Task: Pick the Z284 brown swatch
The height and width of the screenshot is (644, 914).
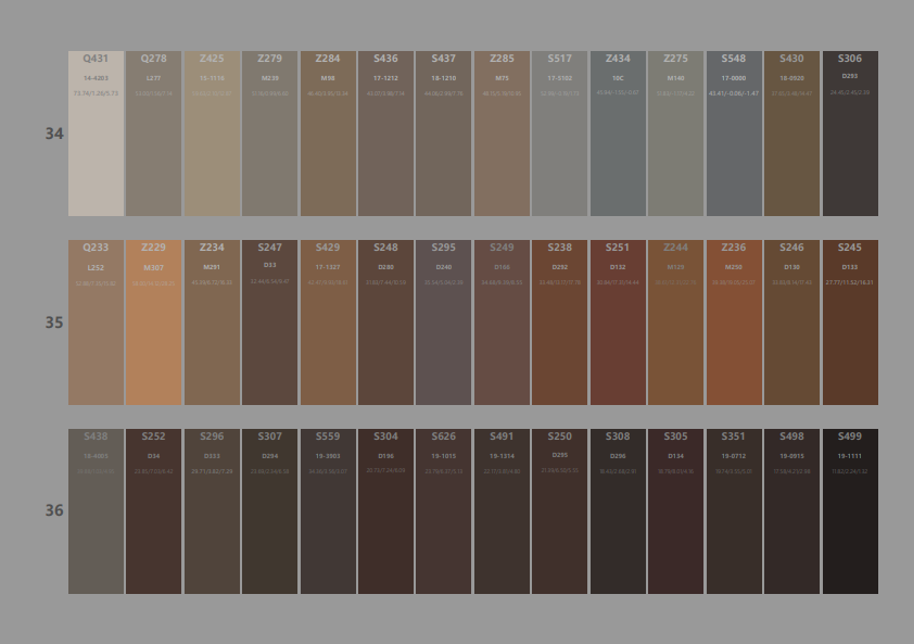Action: [328, 134]
